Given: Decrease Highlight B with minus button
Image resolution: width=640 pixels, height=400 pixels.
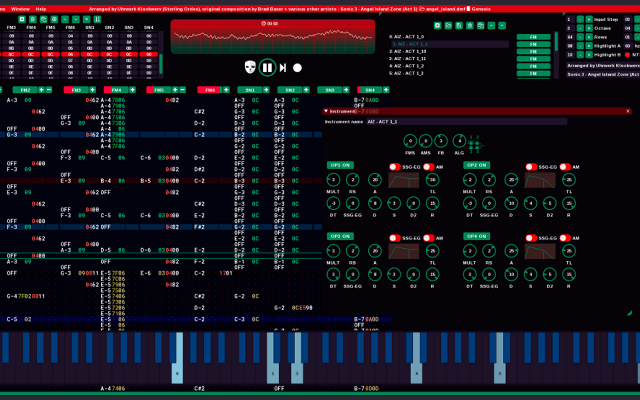Looking at the screenshot, I should click(x=580, y=55).
